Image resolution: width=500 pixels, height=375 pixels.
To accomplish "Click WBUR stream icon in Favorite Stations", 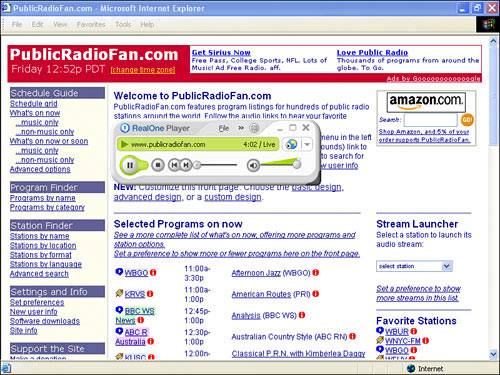I will (380, 331).
